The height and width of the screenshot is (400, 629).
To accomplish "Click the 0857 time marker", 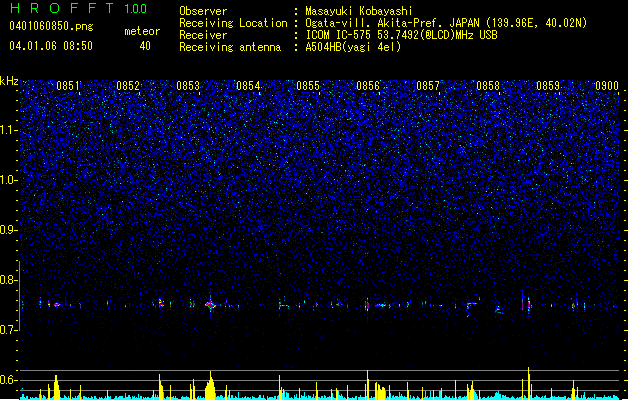I will tap(428, 86).
